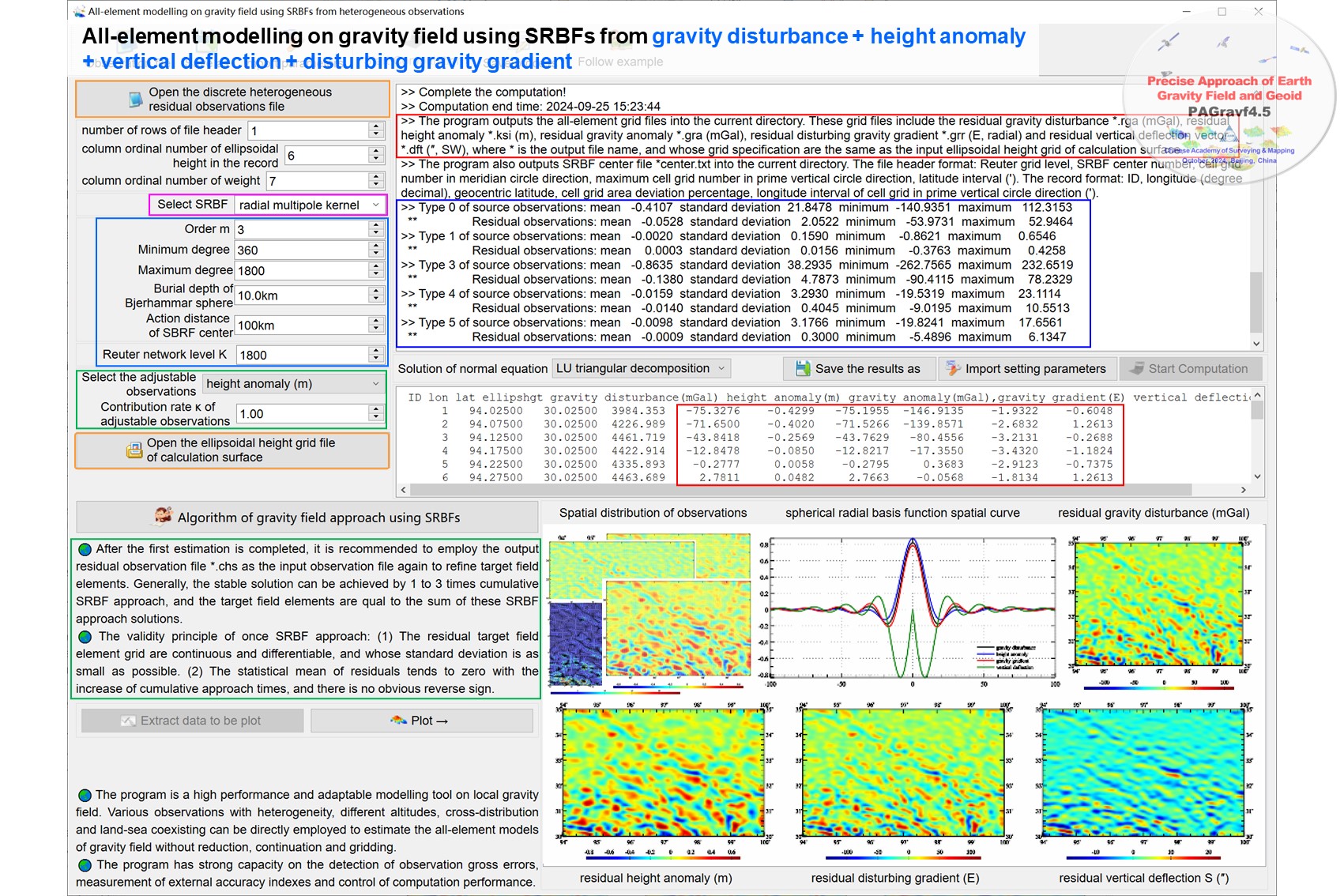Click the Order m stepper arrows
The image size is (1344, 896).
tap(376, 229)
